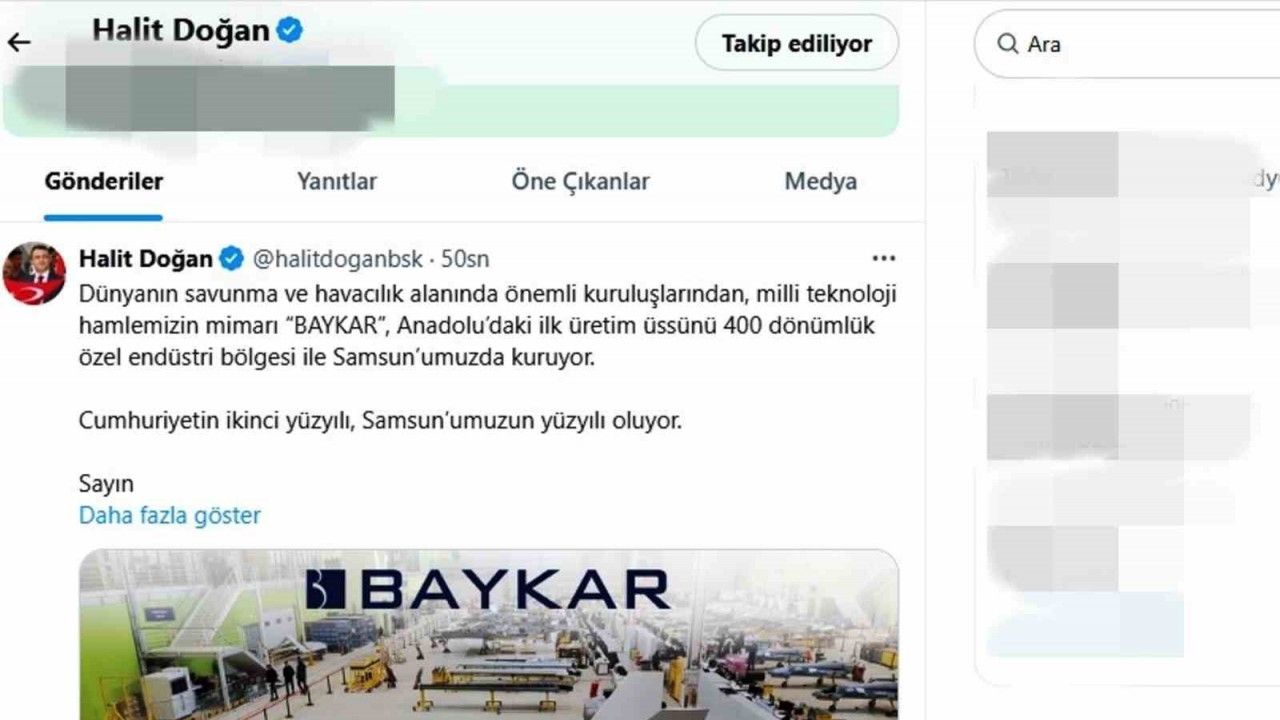
Task: Toggle the Takip ediliyor follow button
Action: point(797,43)
